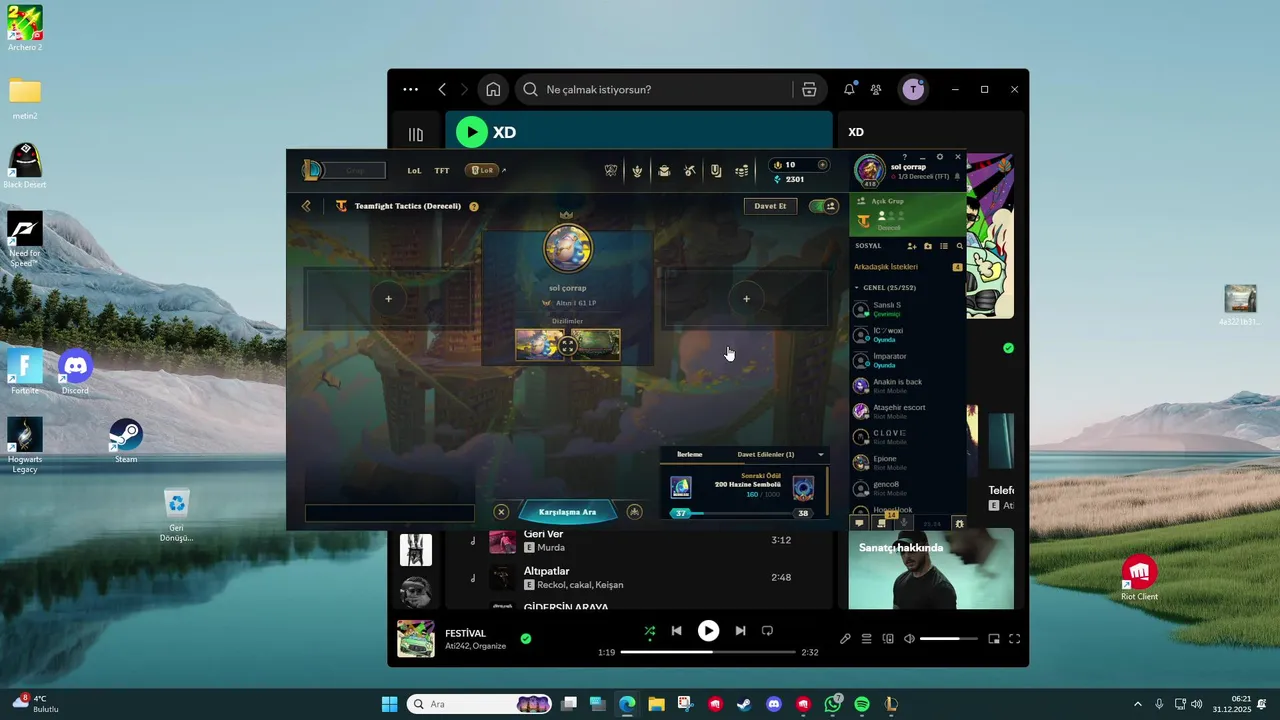This screenshot has height=720, width=1280.
Task: Open Spotify profile avatar T menu
Action: click(x=913, y=90)
